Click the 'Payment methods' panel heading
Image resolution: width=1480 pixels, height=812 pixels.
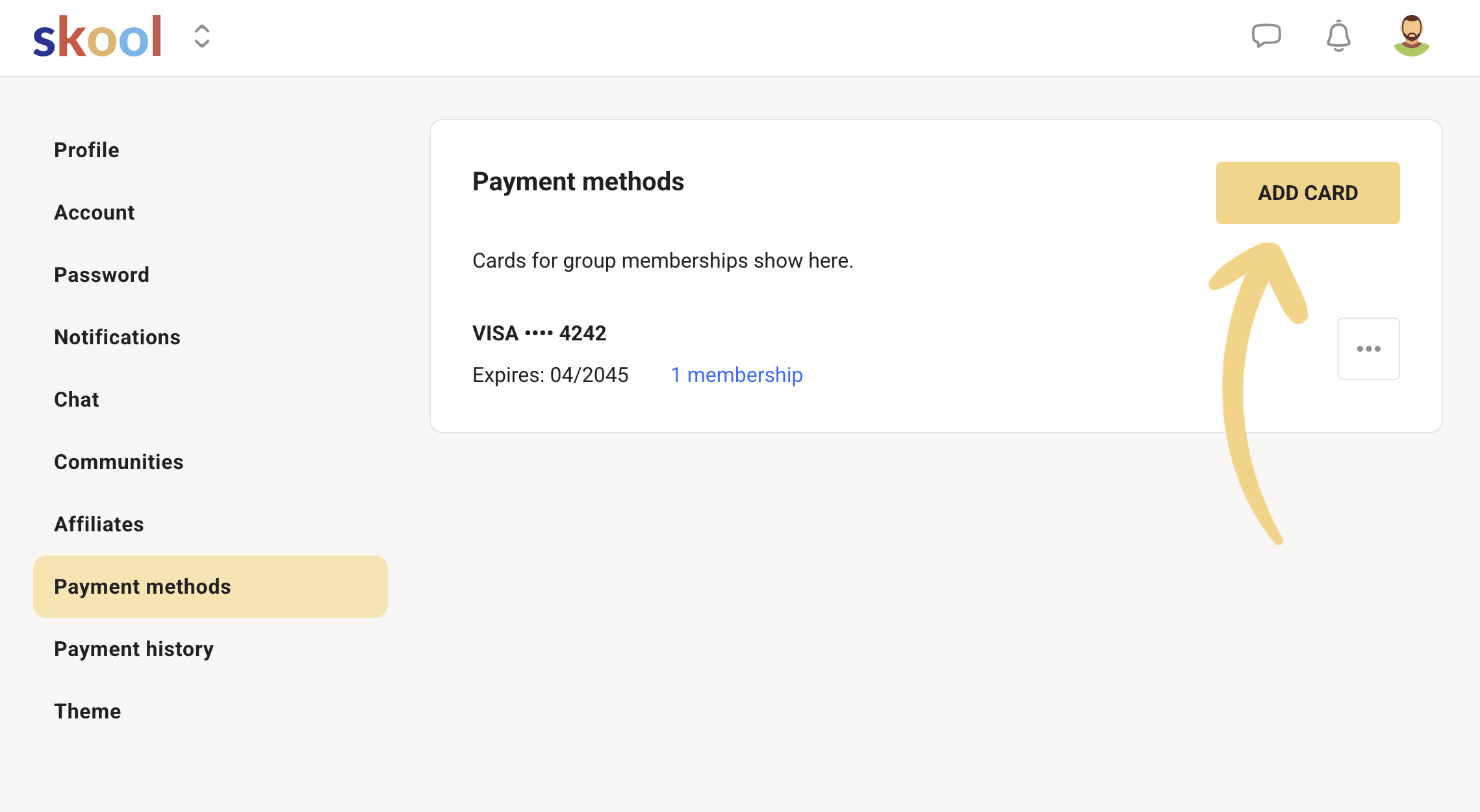click(578, 182)
